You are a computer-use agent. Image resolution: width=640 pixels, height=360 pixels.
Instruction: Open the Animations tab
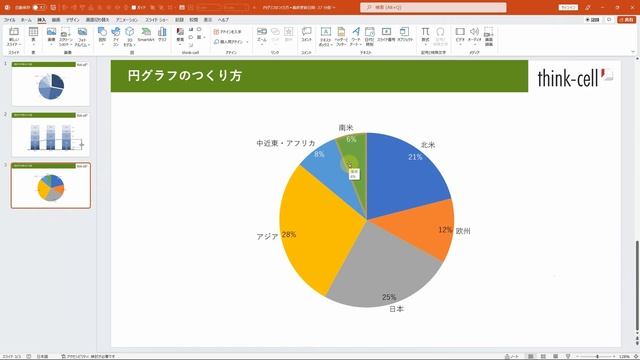(127, 20)
